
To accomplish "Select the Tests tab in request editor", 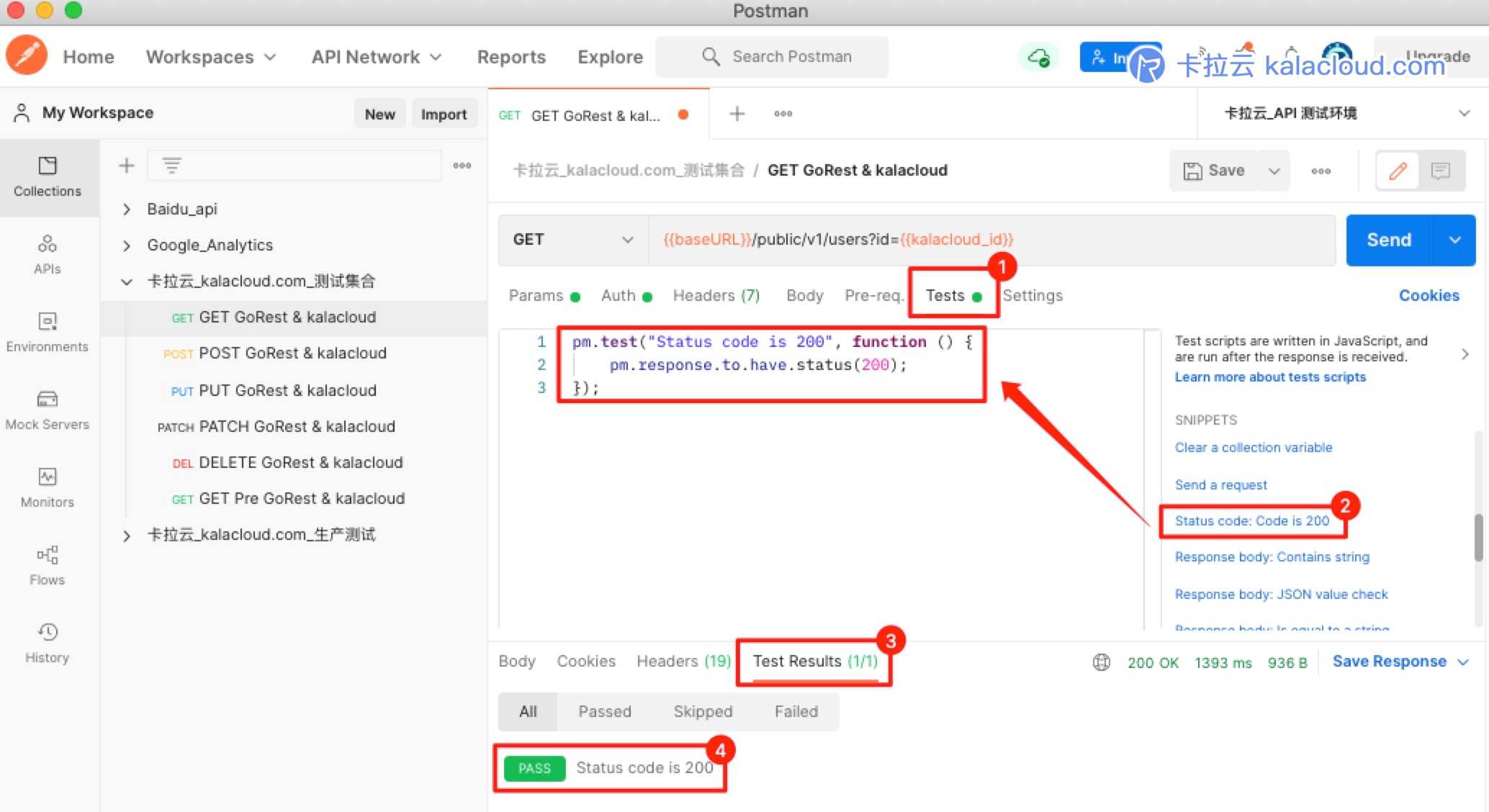I will (x=944, y=295).
